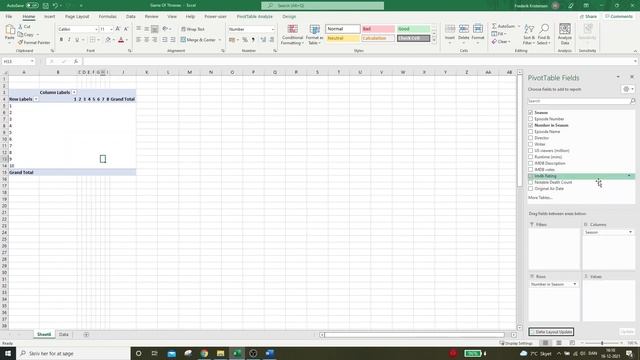Open the IMDB Rating field dropdown arrow

(x=629, y=176)
